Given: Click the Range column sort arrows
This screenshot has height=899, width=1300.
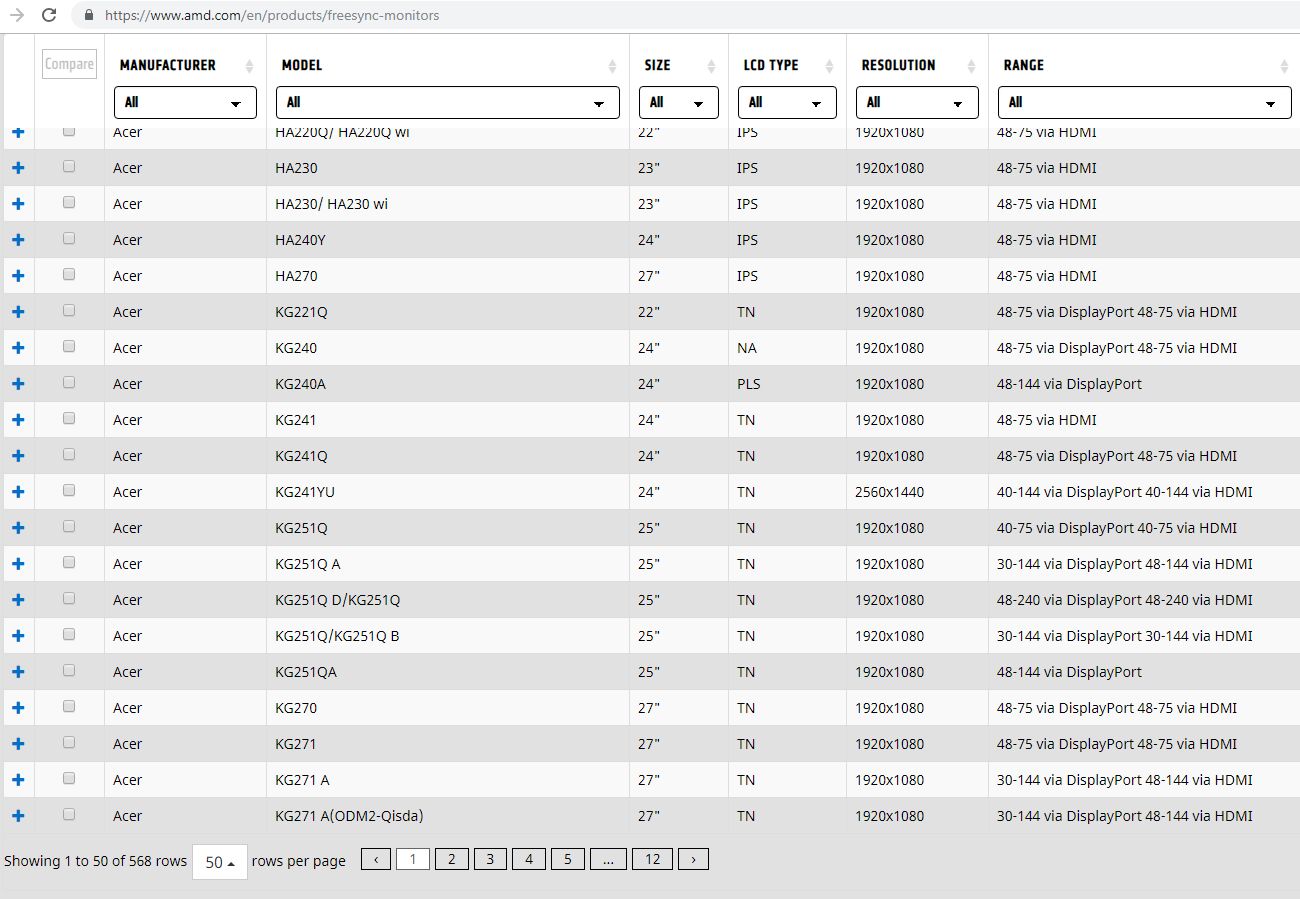Looking at the screenshot, I should pyautogui.click(x=1284, y=66).
